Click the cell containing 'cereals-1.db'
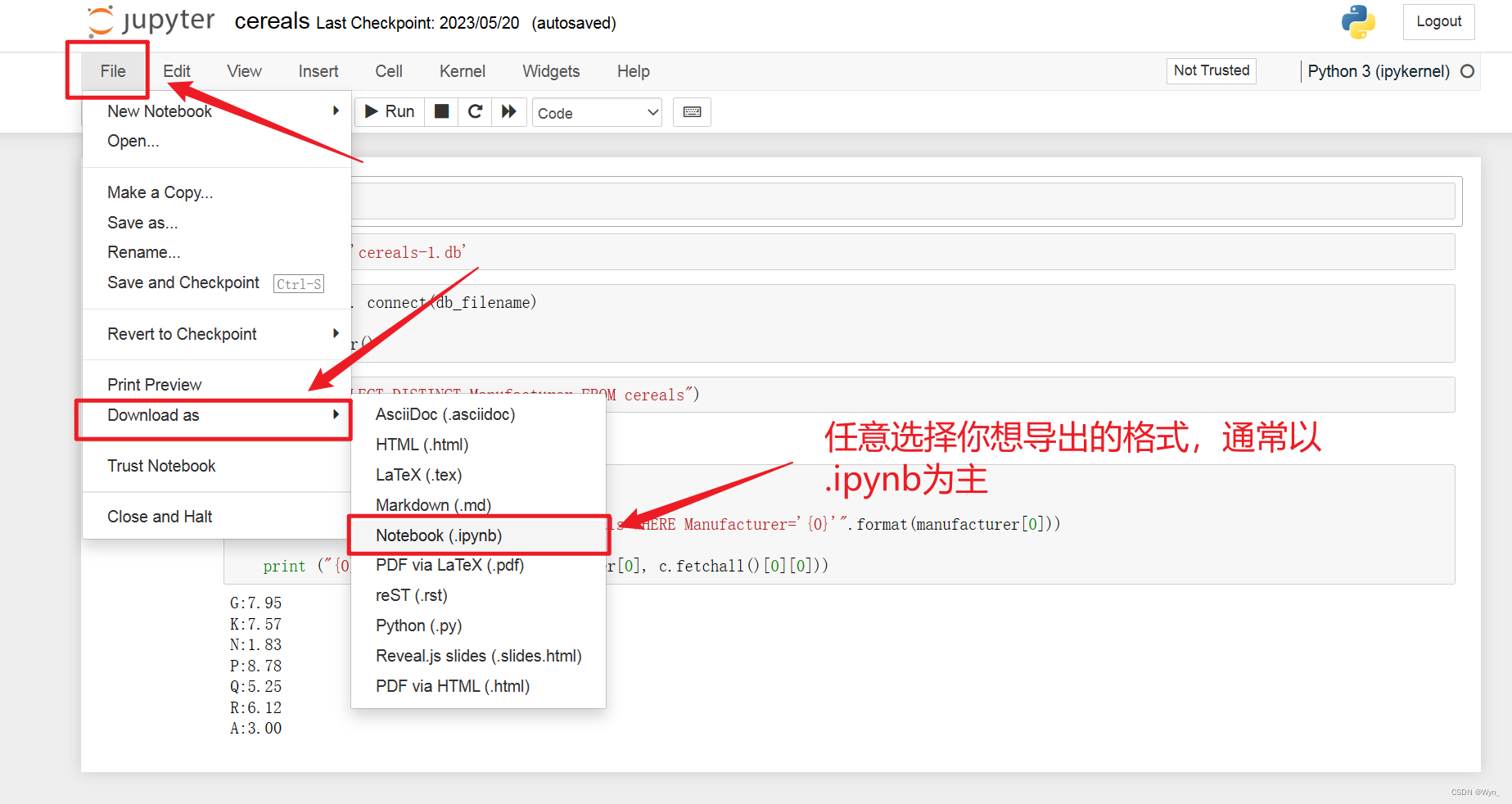The height and width of the screenshot is (804, 1512). tap(903, 252)
